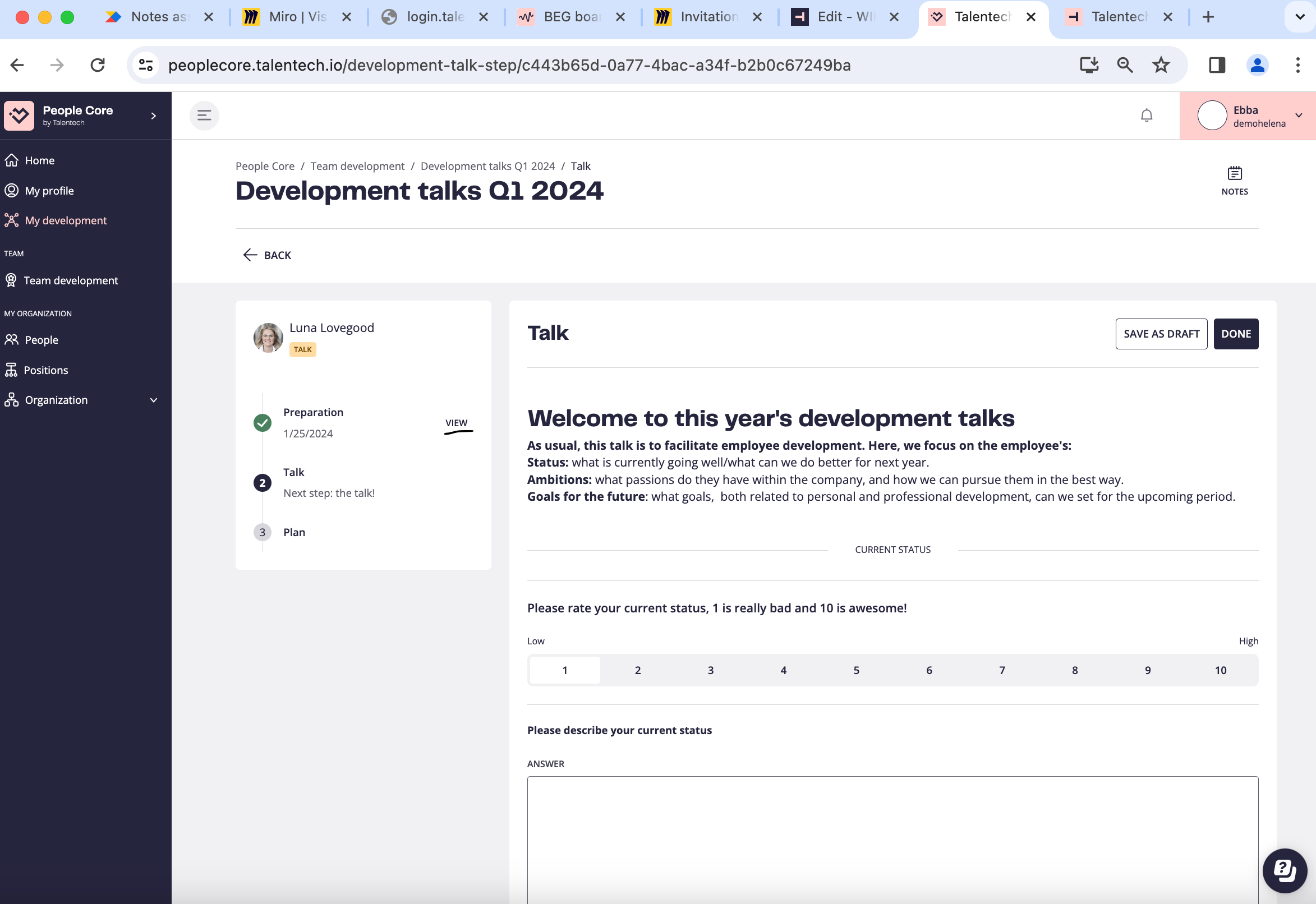Switch to the BEG boa browser tab
1316x904 pixels.
point(572,17)
